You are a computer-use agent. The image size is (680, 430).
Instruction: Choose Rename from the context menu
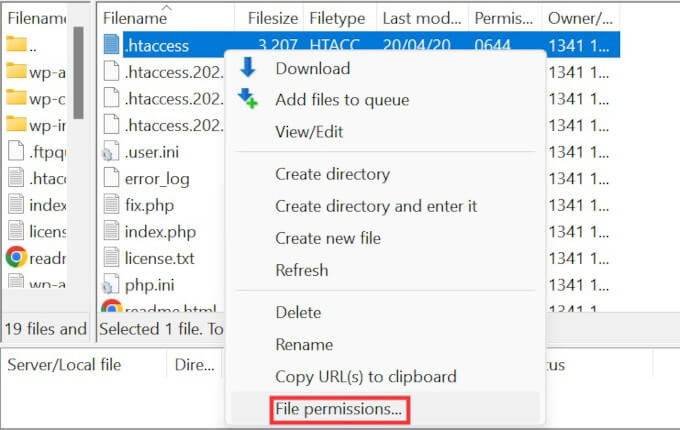point(304,344)
